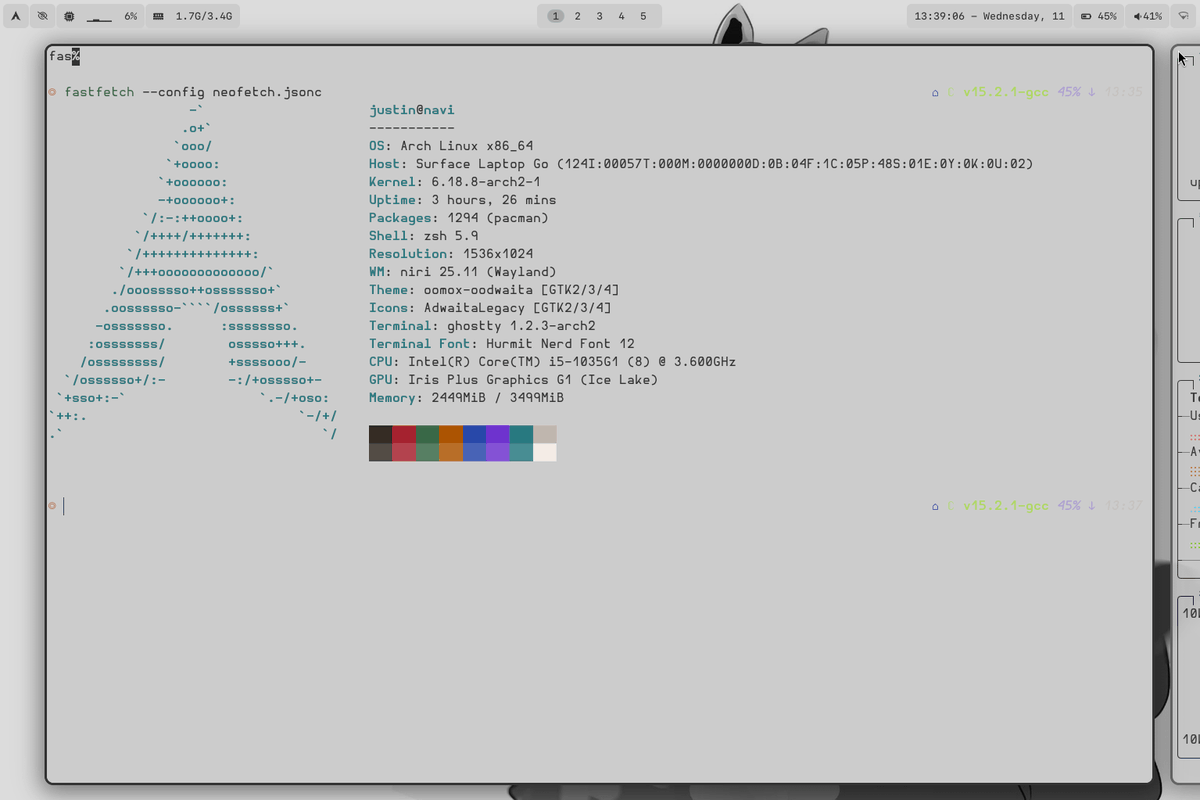The height and width of the screenshot is (800, 1200).
Task: Open the volume 41% speaker control
Action: pos(1147,16)
